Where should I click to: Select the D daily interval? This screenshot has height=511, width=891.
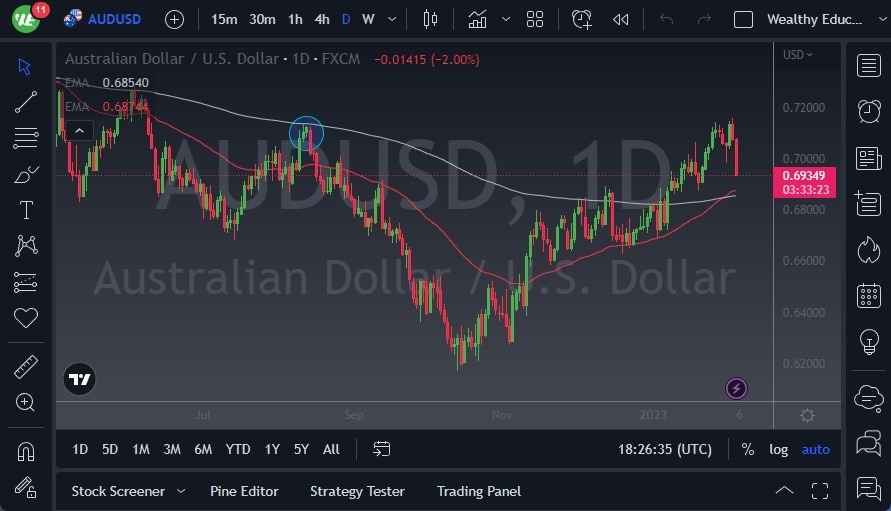(346, 19)
